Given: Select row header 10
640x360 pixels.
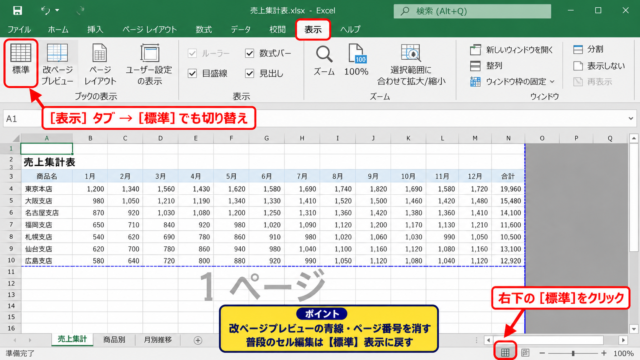Looking at the screenshot, I should click(x=11, y=260).
